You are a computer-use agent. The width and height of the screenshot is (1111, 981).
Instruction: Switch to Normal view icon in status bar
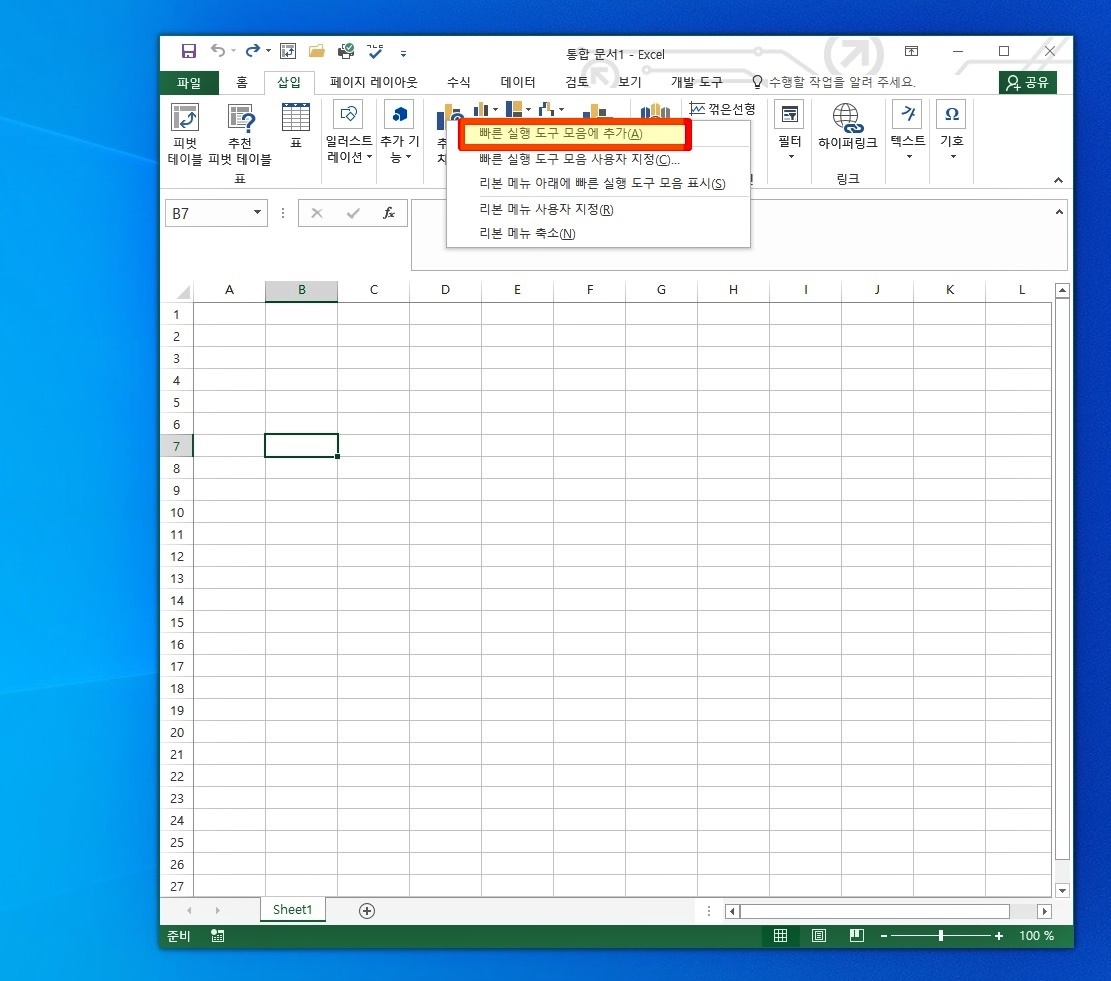coord(780,936)
